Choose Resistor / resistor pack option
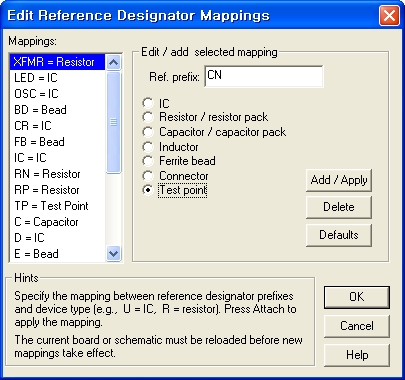Screen dimensions: 405x380 [148, 117]
